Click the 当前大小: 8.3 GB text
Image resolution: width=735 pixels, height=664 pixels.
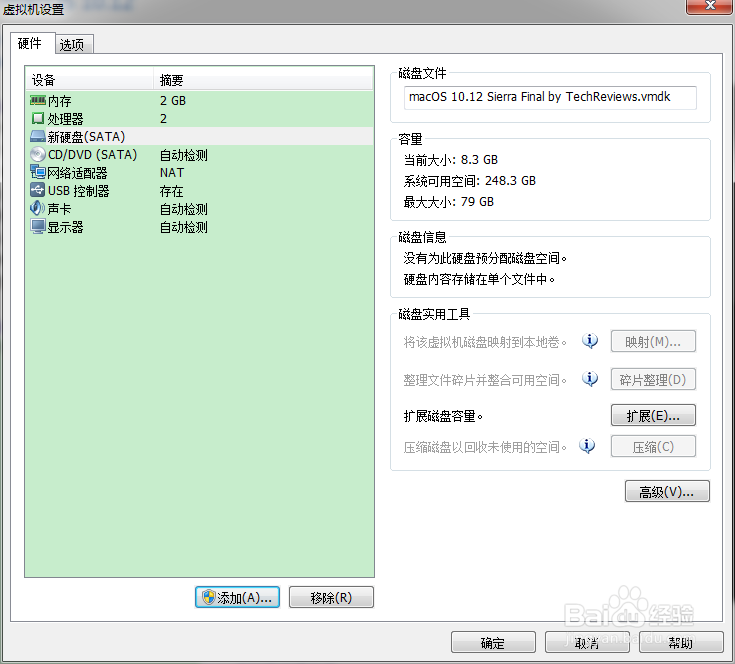(451, 160)
